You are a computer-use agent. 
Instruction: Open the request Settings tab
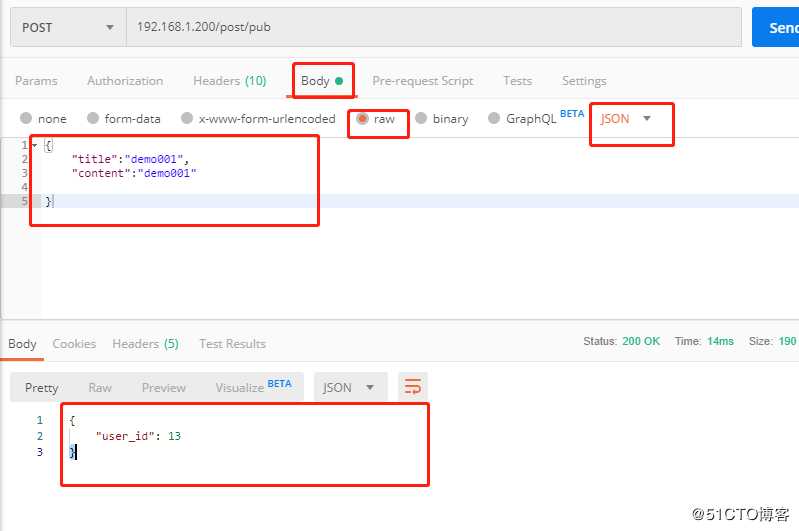coord(584,81)
